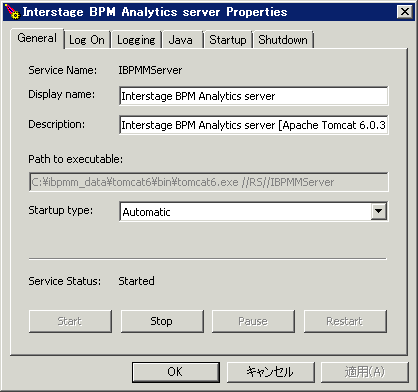Click the Startup type: label
Image resolution: width=418 pixels, height=392 pixels.
tap(61, 210)
